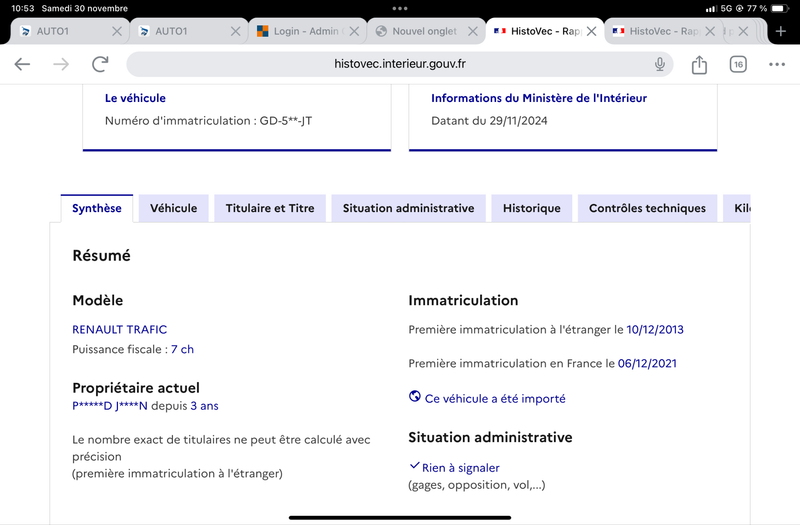Click the '7 ch' fiscal power value

pyautogui.click(x=182, y=349)
